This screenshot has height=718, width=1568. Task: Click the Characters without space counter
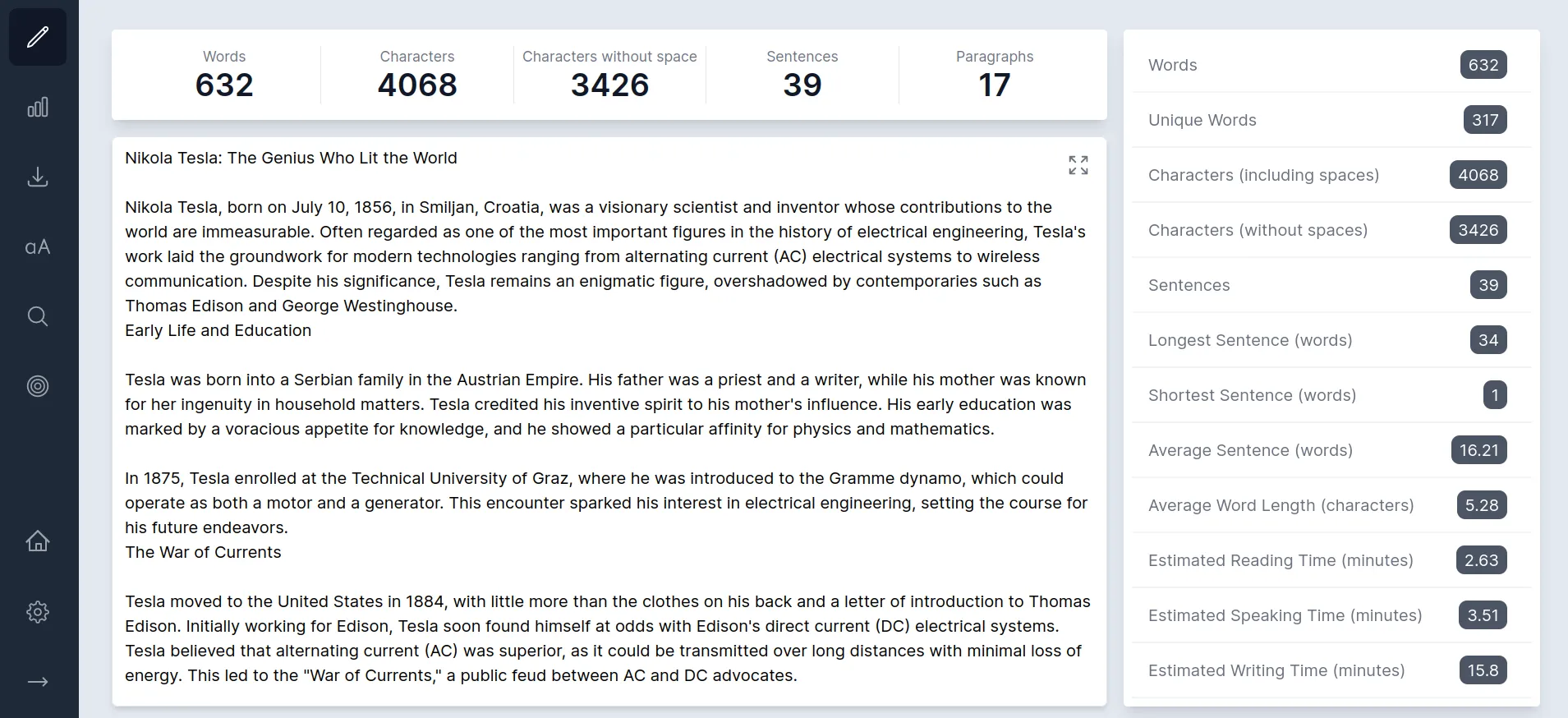pos(609,75)
